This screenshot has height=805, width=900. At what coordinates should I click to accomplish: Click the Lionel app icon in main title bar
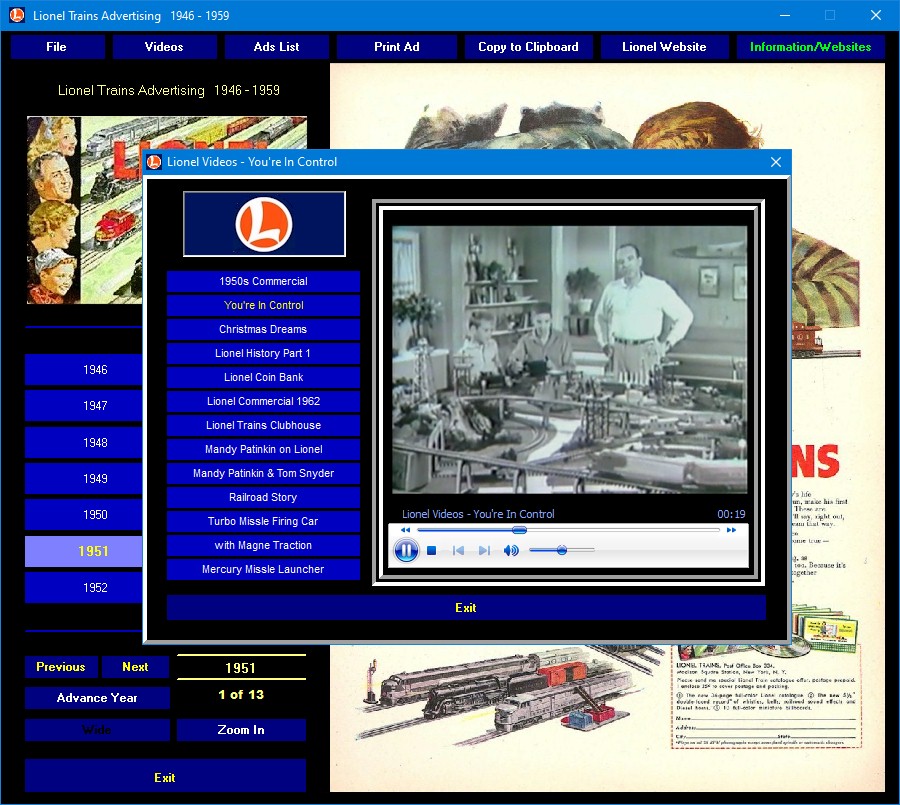point(17,16)
